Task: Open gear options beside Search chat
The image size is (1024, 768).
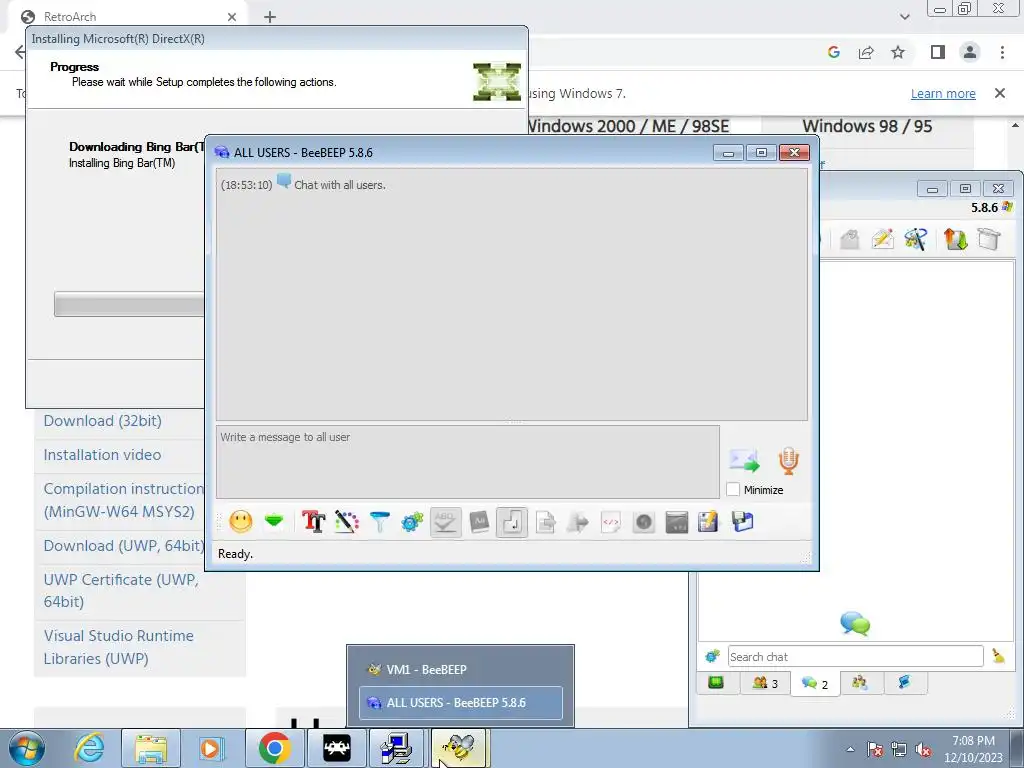Action: click(712, 656)
